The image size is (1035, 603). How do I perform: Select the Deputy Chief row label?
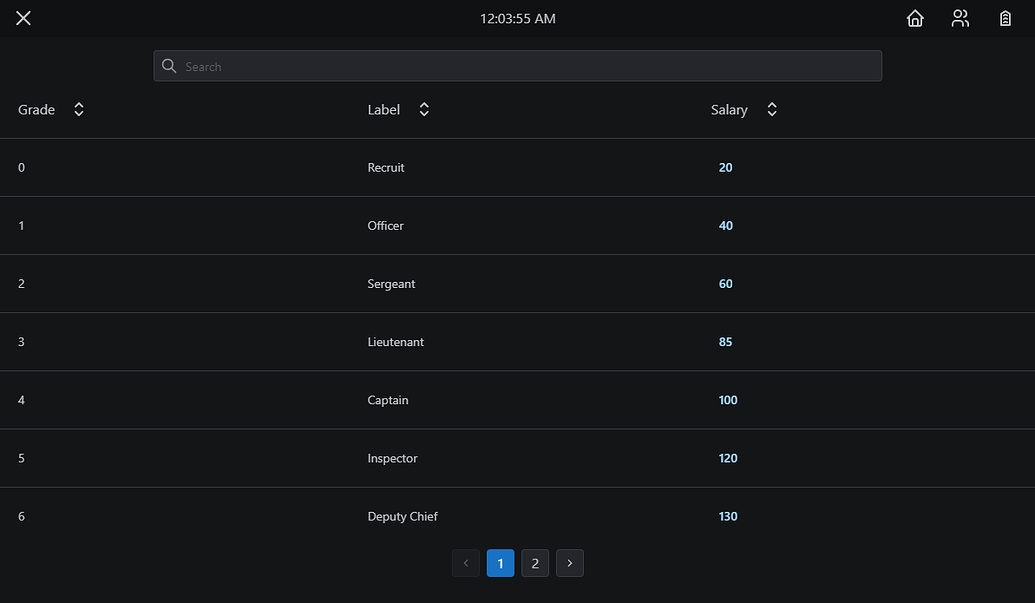coord(403,516)
